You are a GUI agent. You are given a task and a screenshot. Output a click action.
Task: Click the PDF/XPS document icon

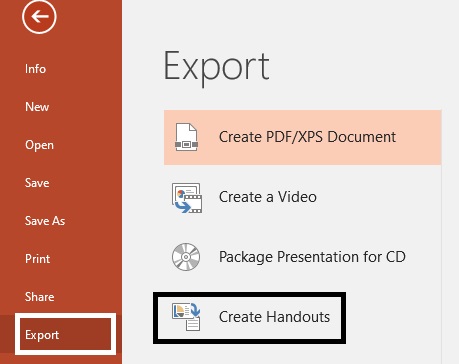pos(186,137)
